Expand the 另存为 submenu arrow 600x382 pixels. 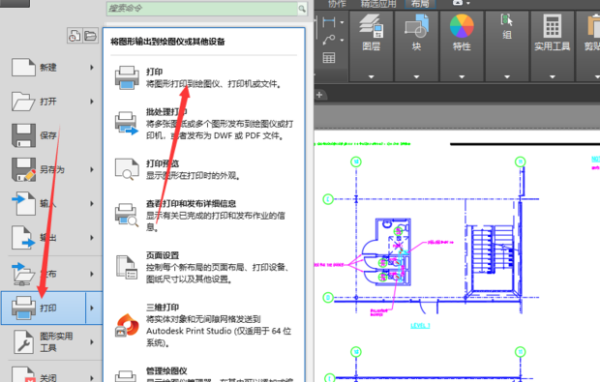pos(92,169)
